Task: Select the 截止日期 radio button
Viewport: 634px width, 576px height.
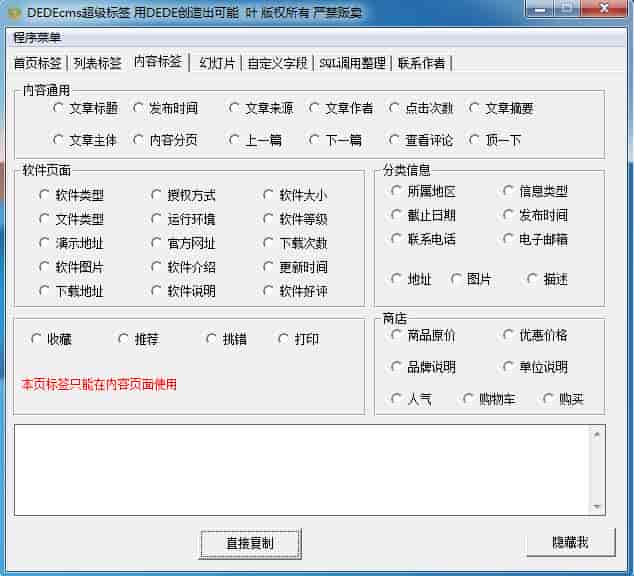Action: coord(423,215)
